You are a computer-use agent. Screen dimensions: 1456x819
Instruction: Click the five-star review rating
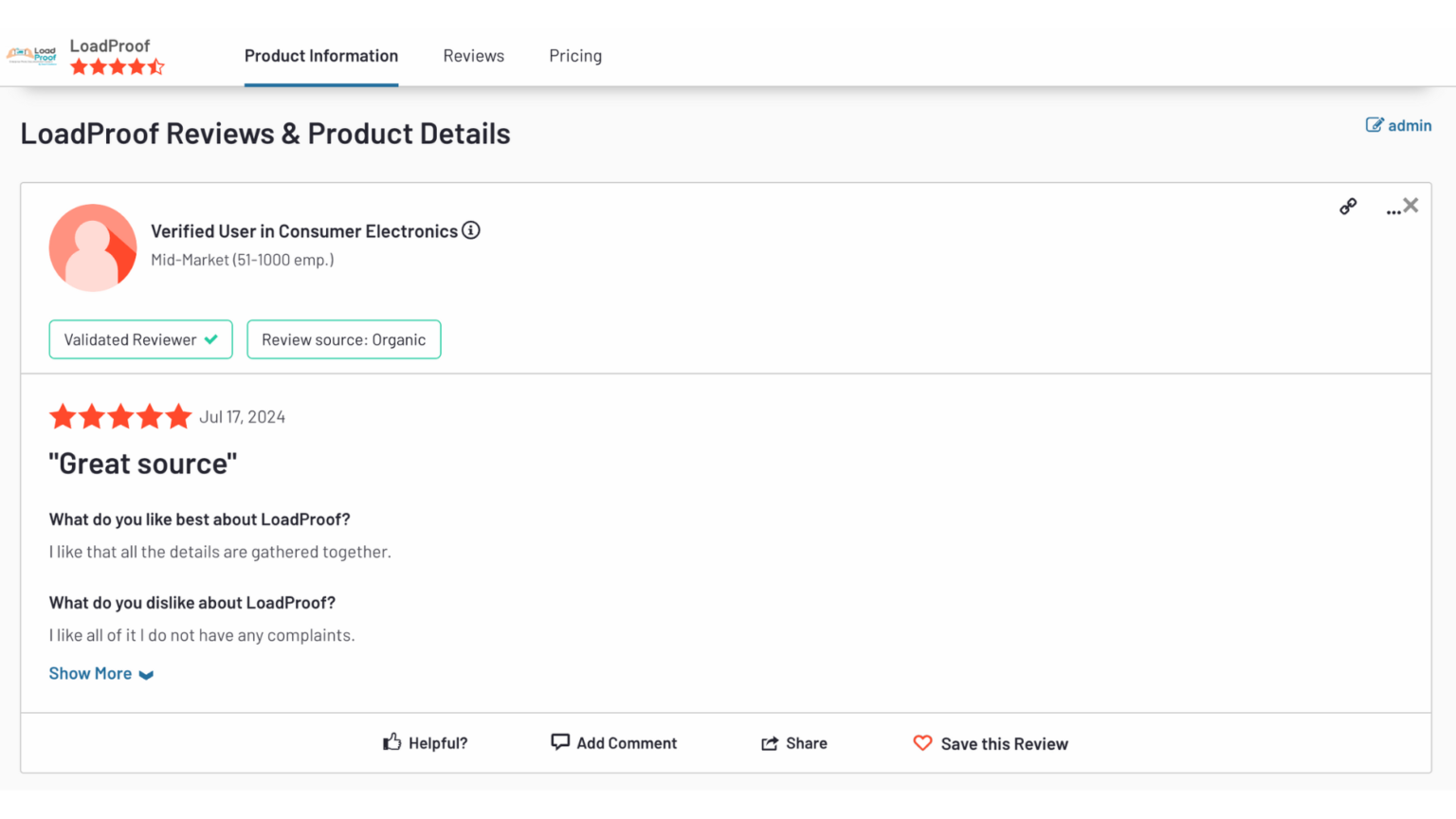coord(120,416)
